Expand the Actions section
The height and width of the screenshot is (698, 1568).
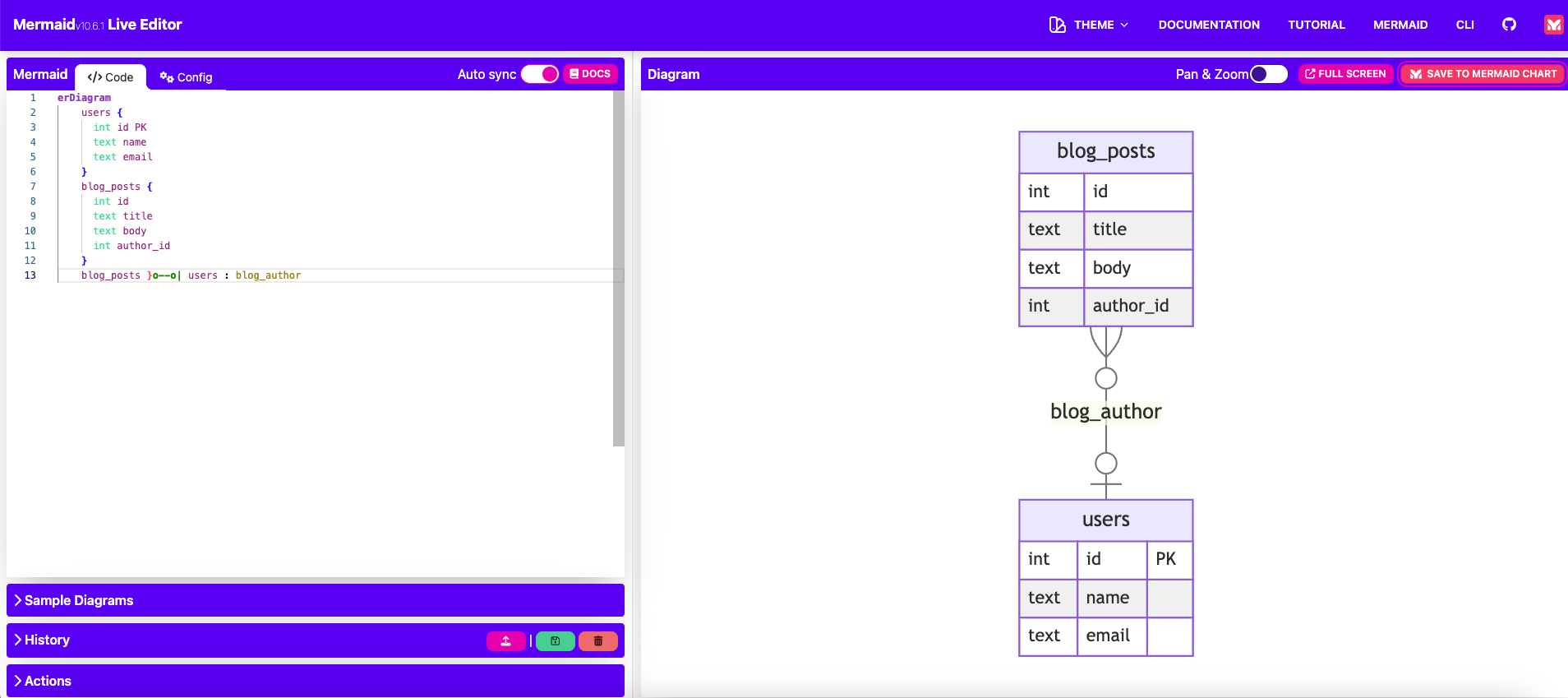pos(316,681)
